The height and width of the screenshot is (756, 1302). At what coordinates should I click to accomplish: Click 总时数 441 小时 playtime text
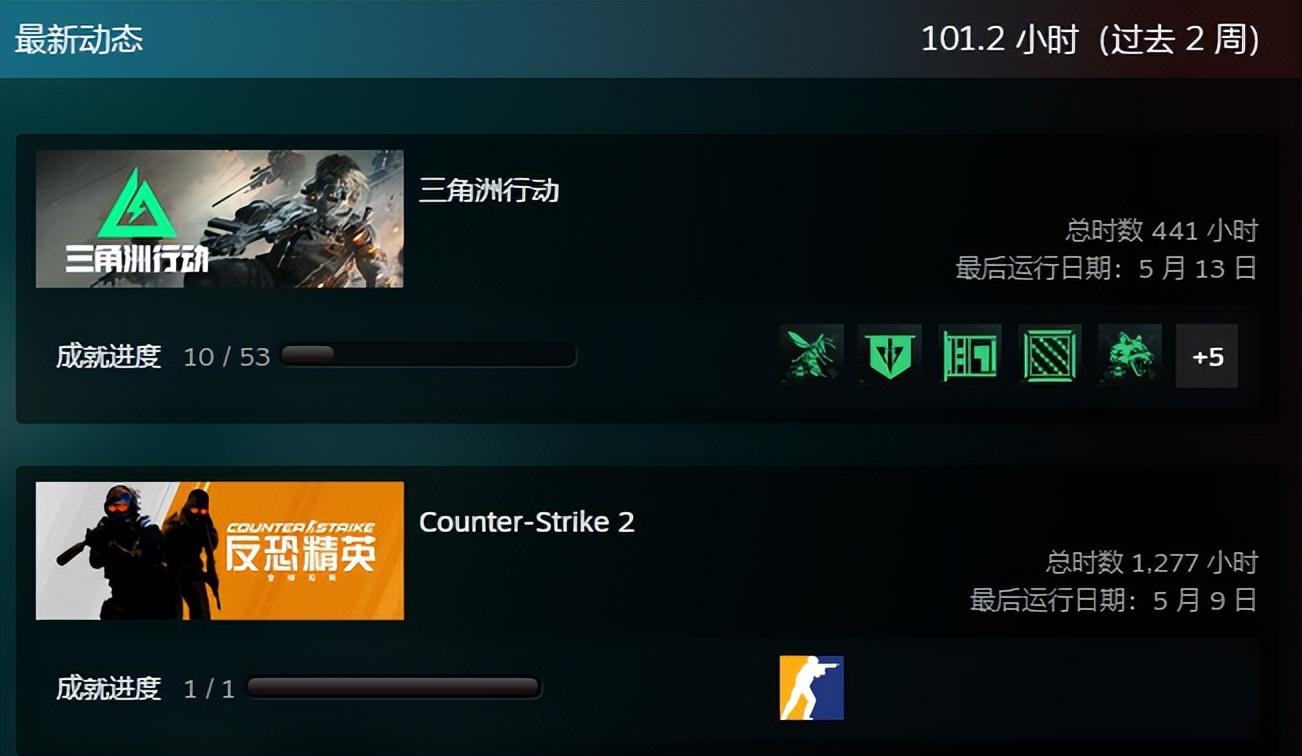1161,231
